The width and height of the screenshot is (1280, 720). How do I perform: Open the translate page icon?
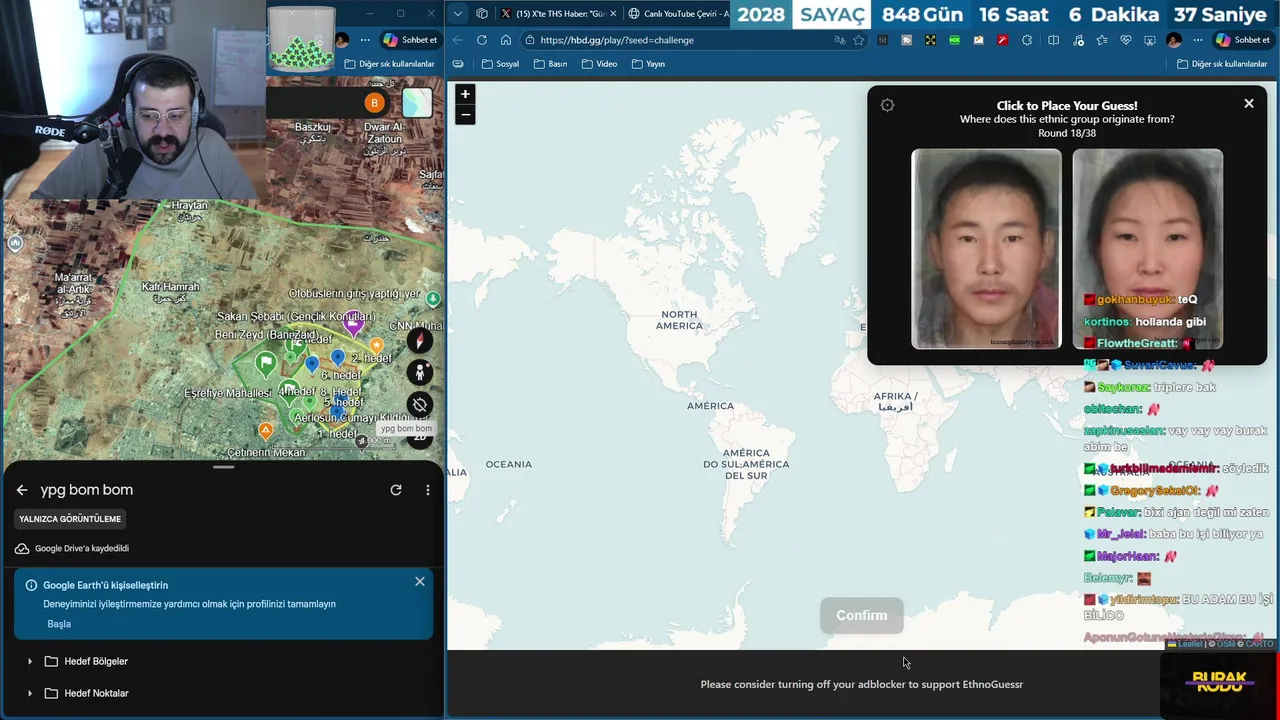(x=839, y=40)
